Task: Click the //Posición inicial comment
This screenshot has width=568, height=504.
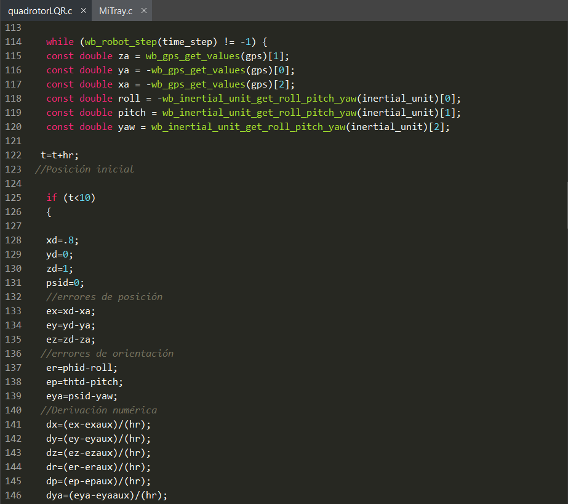Action: (84, 169)
